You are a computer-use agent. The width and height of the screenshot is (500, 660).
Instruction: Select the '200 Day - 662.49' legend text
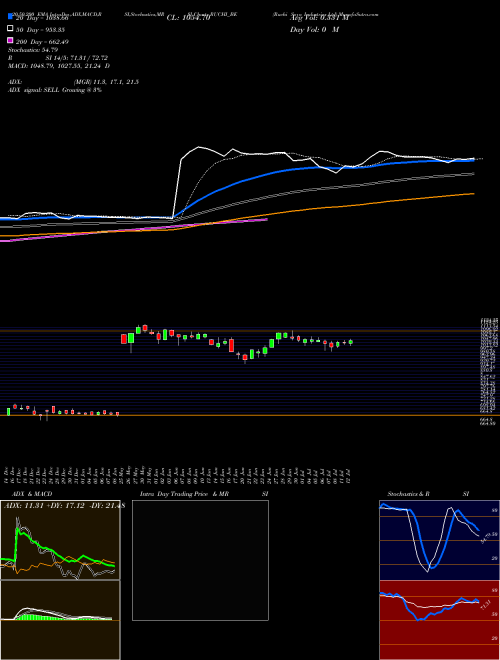[x=43, y=42]
